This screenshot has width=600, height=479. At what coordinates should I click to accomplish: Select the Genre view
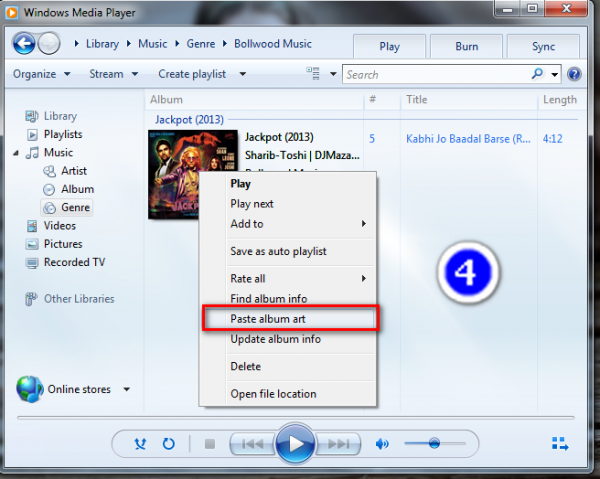pyautogui.click(x=66, y=207)
